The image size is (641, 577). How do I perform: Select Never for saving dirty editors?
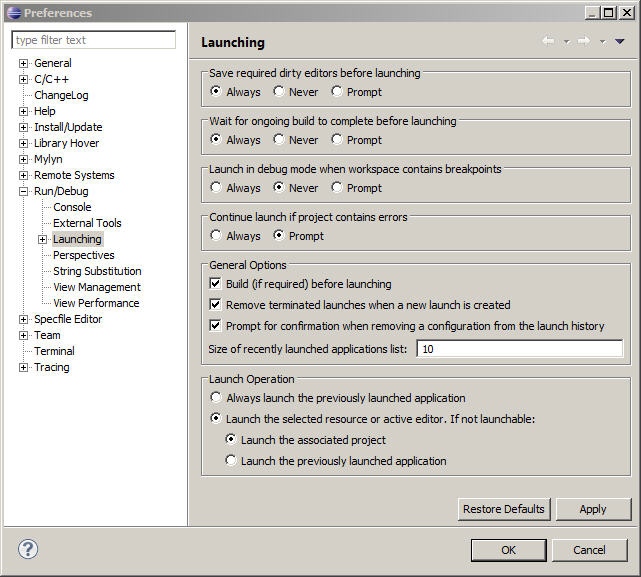point(279,92)
